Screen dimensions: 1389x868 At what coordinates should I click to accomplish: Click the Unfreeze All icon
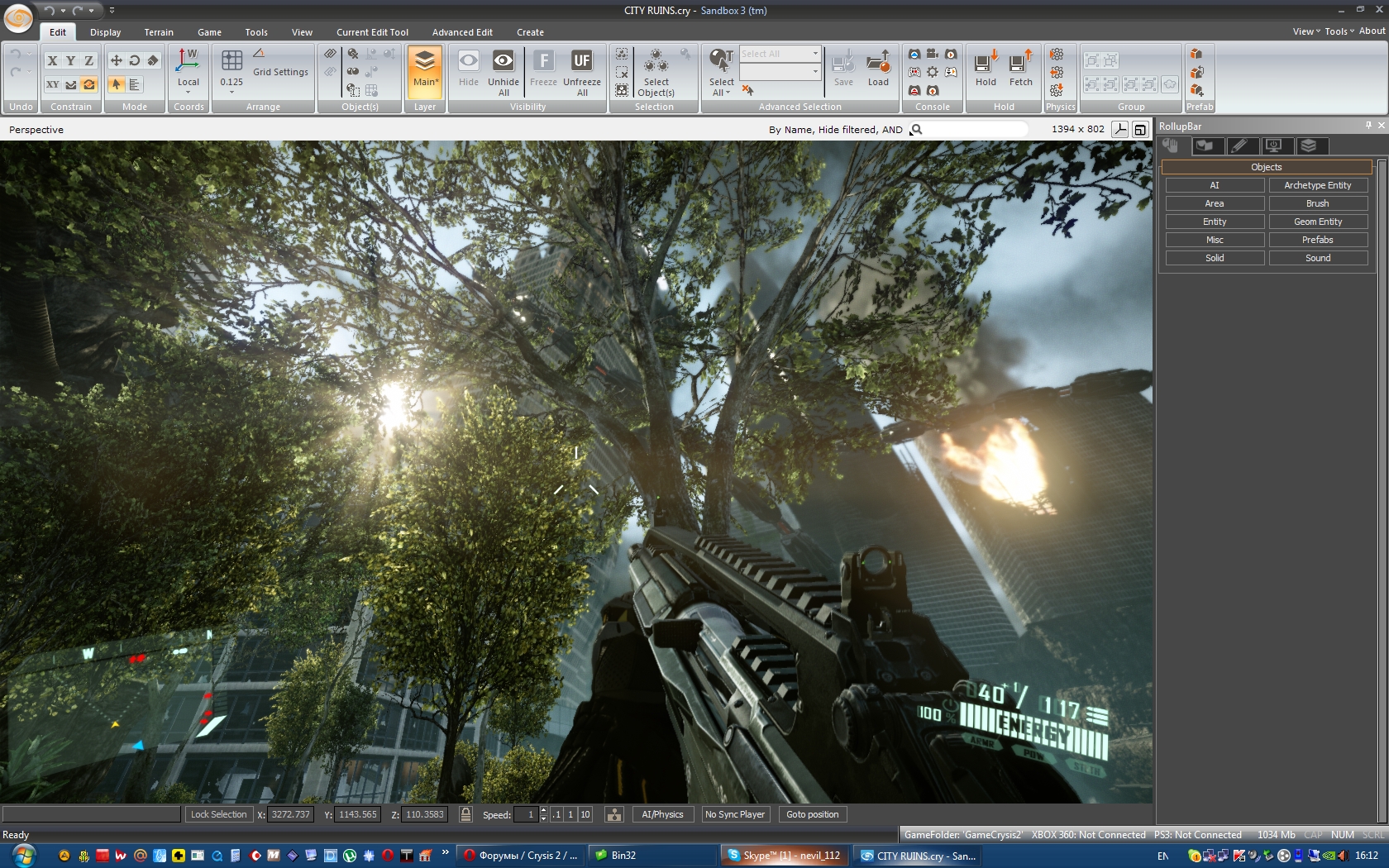(581, 61)
